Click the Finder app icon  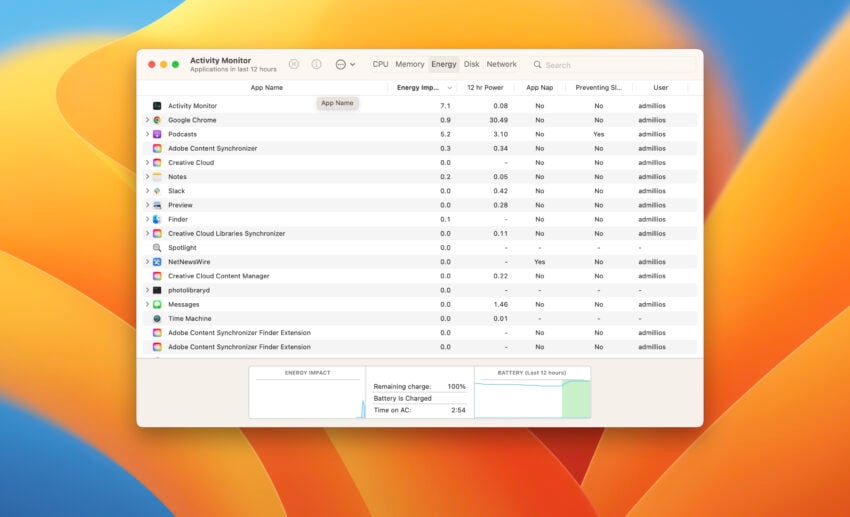[157, 219]
